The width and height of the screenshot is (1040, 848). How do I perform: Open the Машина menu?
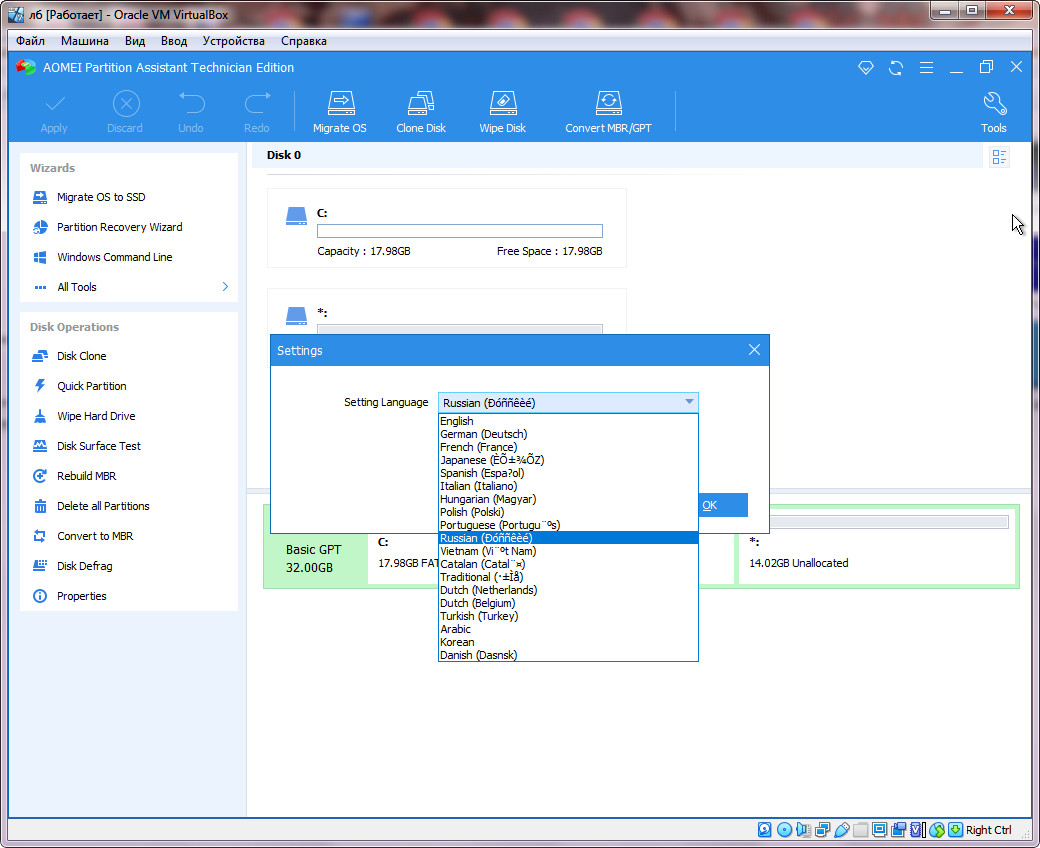(85, 41)
